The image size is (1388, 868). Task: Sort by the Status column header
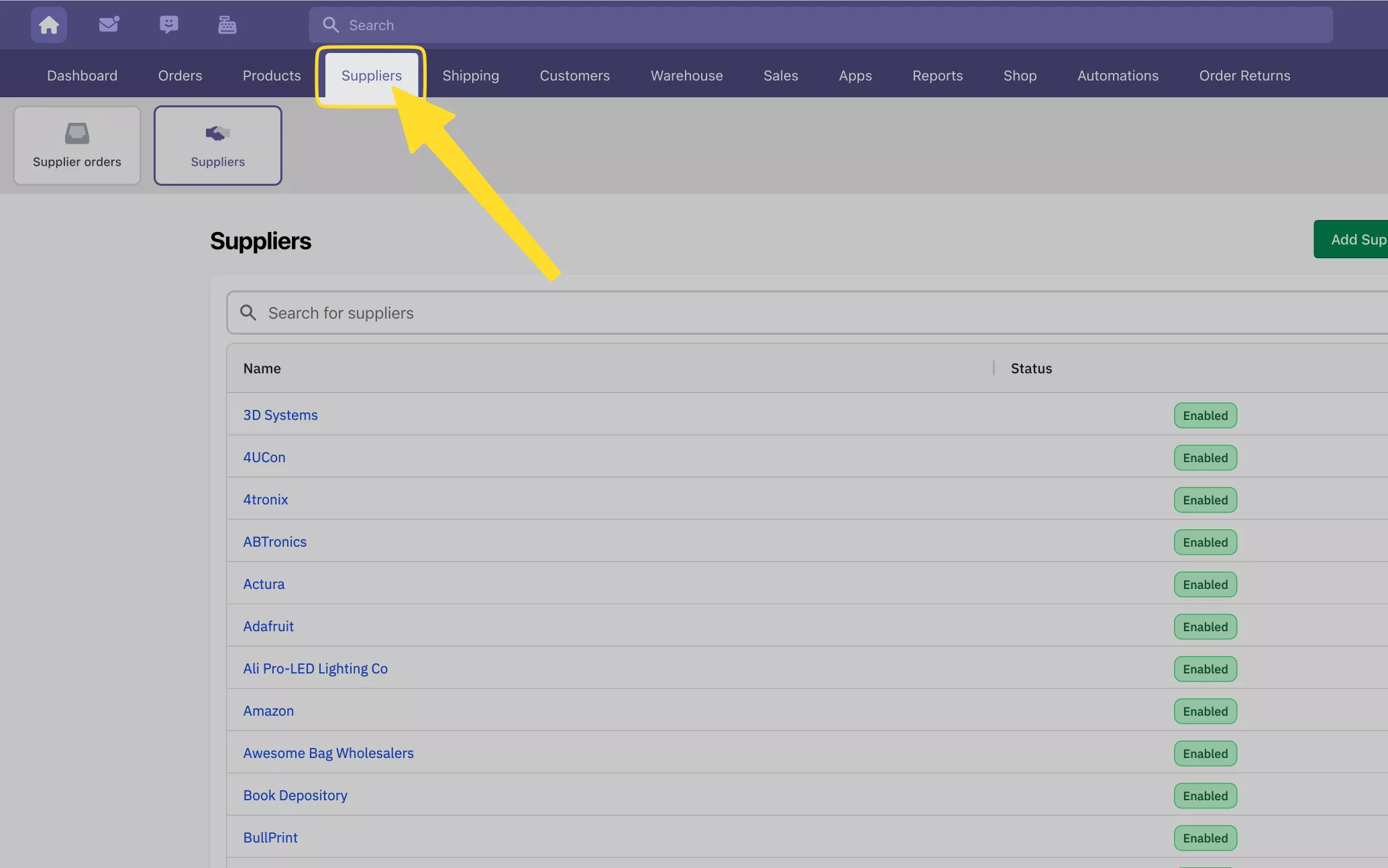(1031, 368)
